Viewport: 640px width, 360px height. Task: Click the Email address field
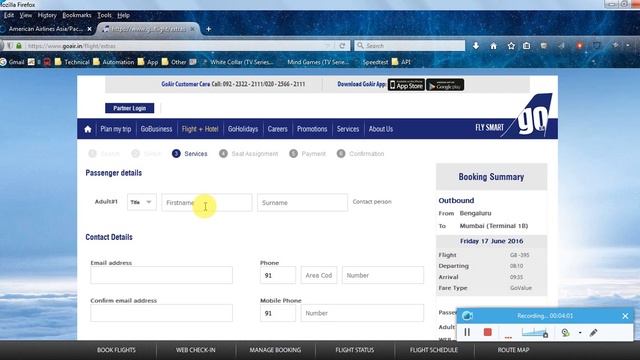coord(162,275)
